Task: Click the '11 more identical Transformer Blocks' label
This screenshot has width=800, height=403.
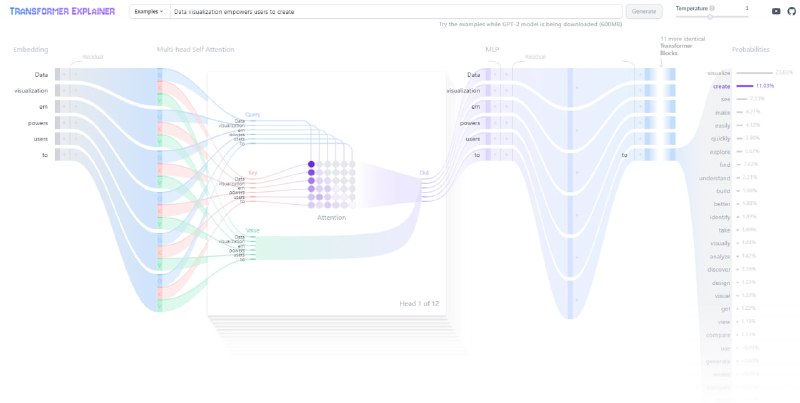Action: click(683, 46)
